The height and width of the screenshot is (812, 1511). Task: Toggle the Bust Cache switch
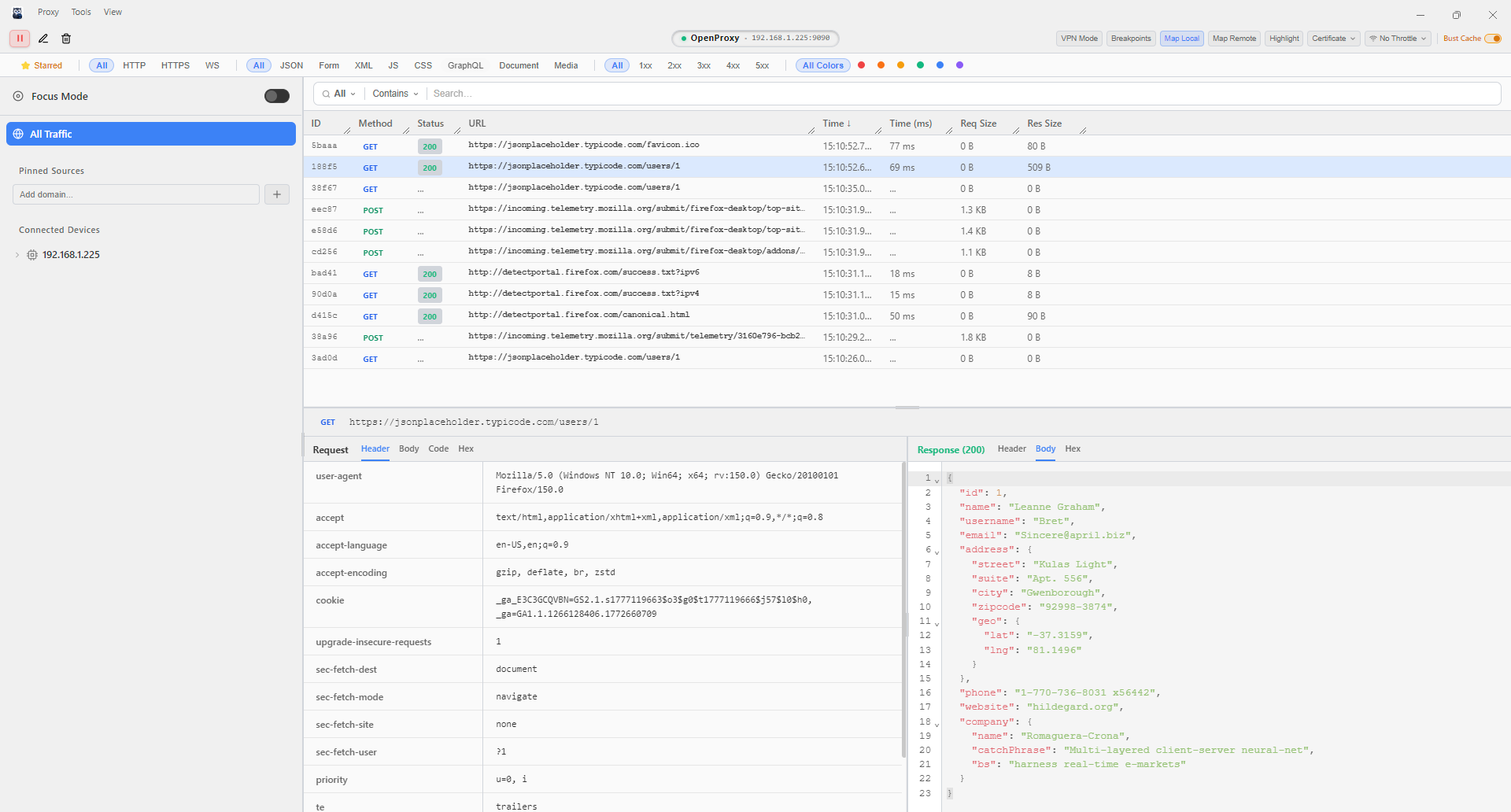pos(1493,39)
